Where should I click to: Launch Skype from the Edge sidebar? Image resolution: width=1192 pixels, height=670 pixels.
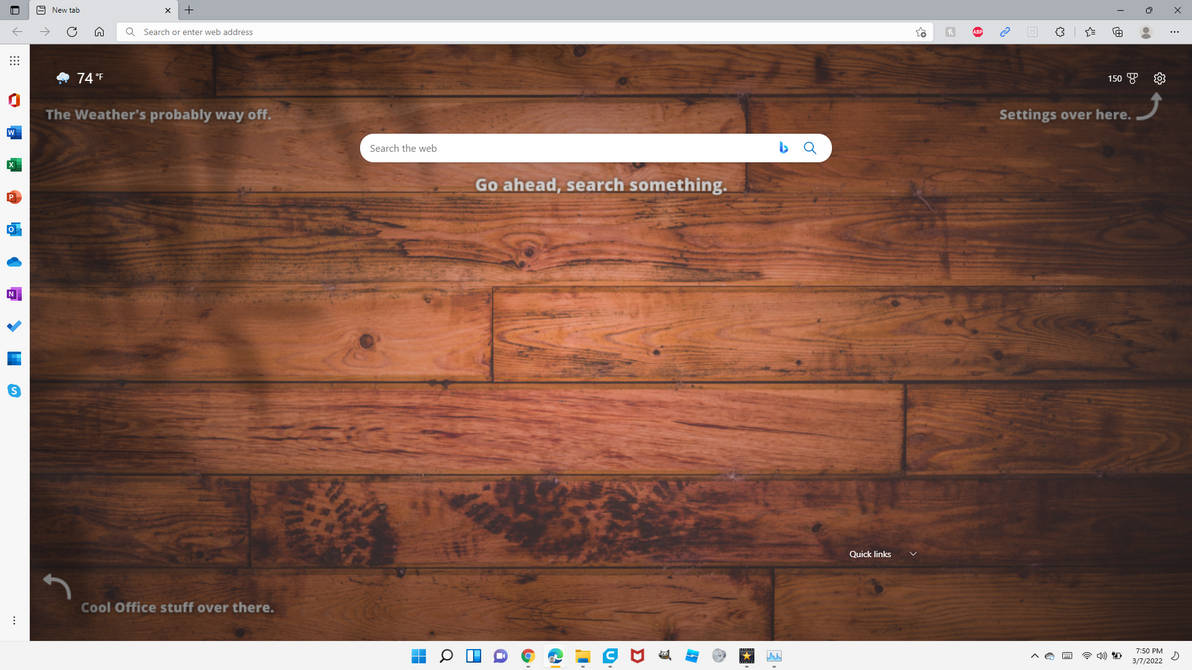13,390
